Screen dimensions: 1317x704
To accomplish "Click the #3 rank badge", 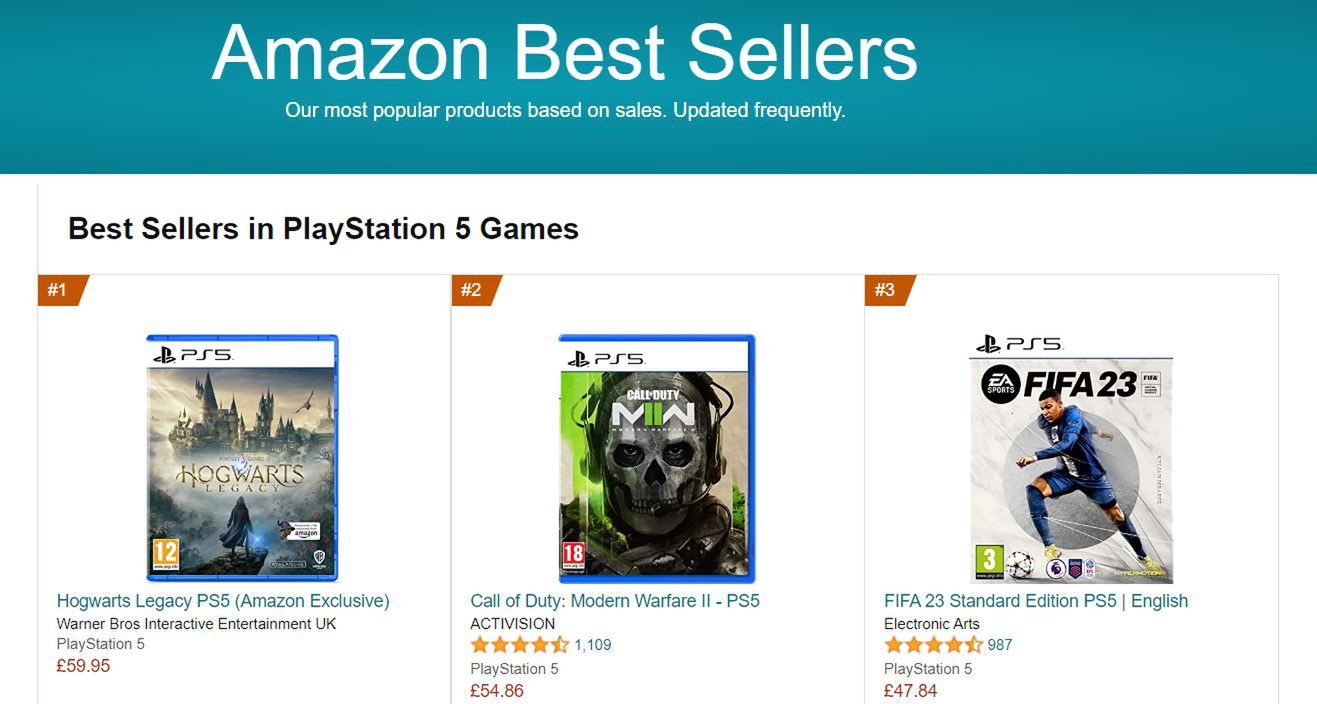I will point(890,290).
